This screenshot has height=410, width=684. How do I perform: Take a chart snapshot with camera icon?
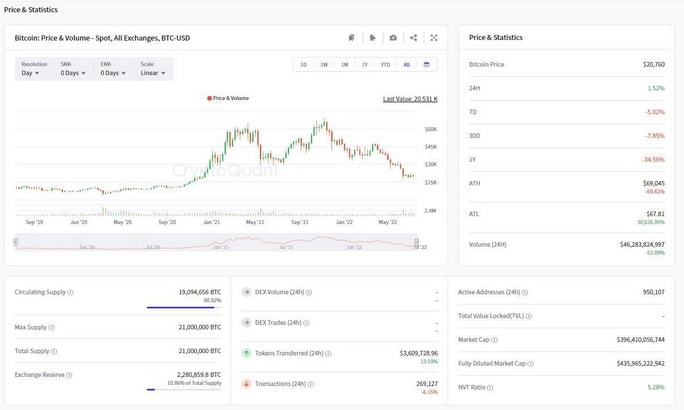pyautogui.click(x=393, y=38)
